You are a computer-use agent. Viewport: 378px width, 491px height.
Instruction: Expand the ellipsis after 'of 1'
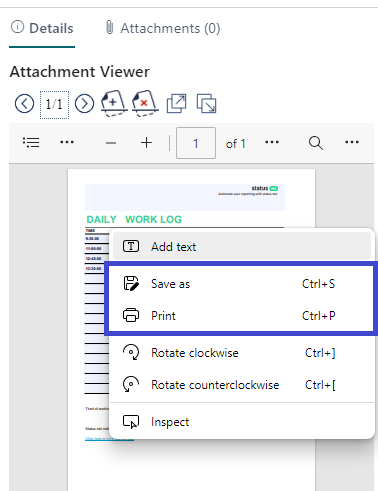tap(272, 142)
